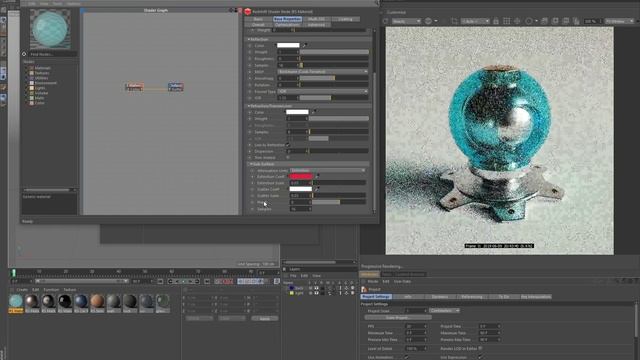Switch to the Optimizations tab
Screen dimensions: 640x360
point(287,24)
